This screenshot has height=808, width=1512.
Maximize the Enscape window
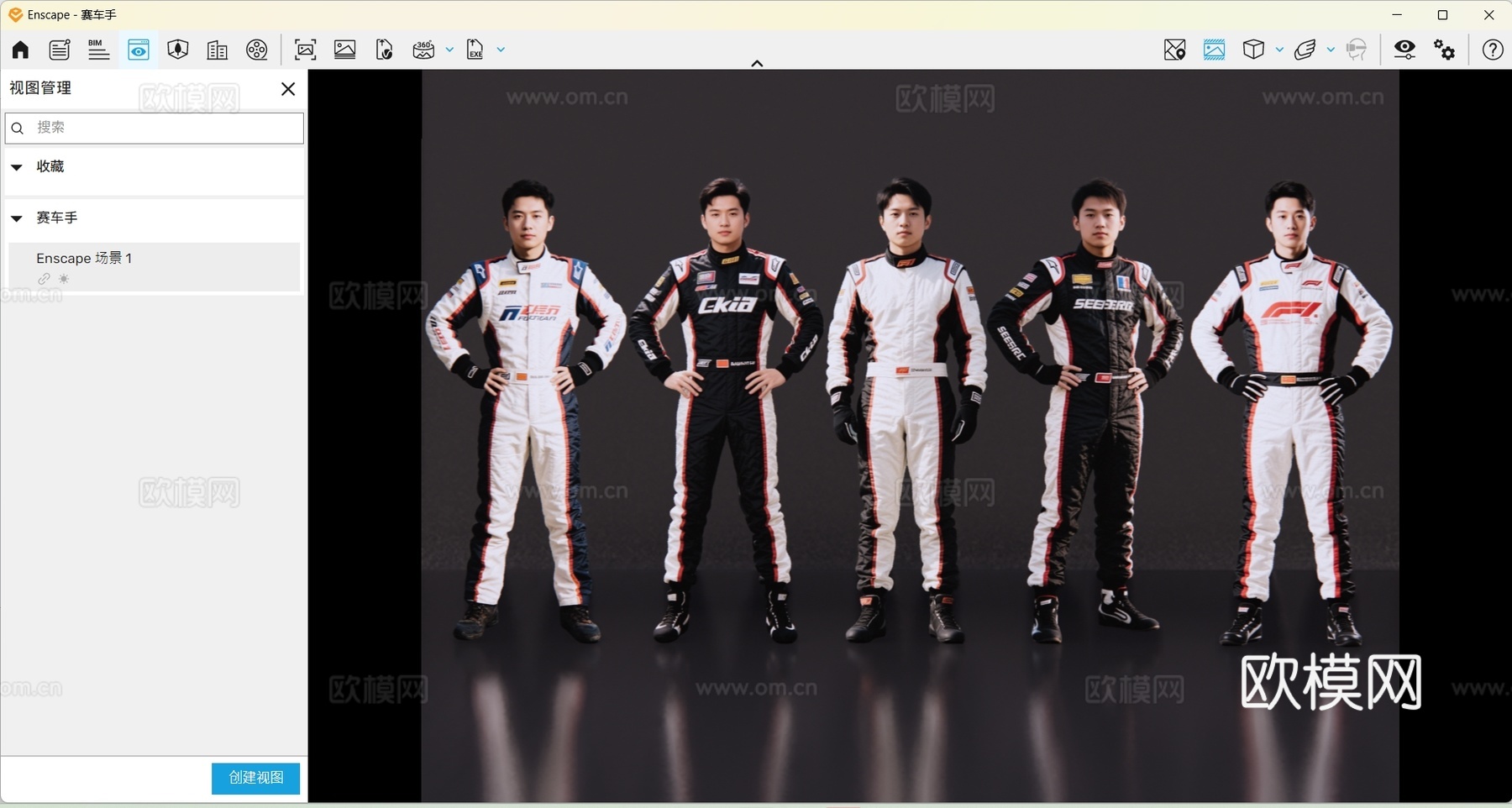1443,15
